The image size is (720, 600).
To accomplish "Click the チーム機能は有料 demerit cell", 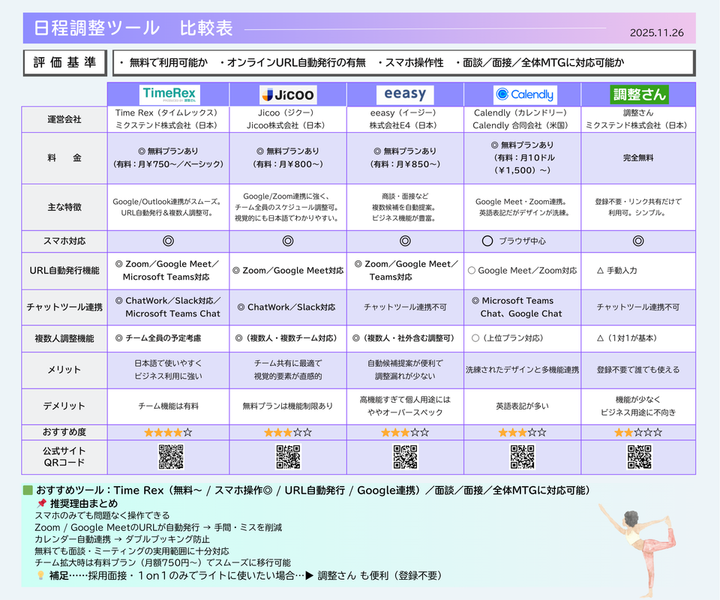I will tap(169, 406).
